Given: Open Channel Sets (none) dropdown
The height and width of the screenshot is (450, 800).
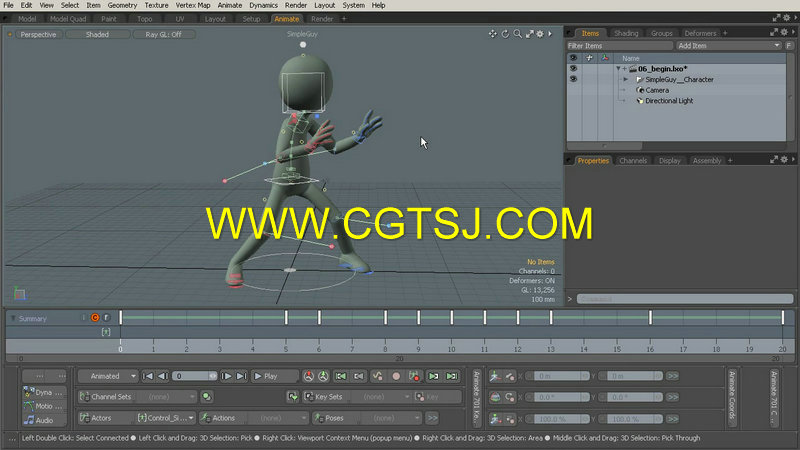Looking at the screenshot, I should tap(166, 396).
